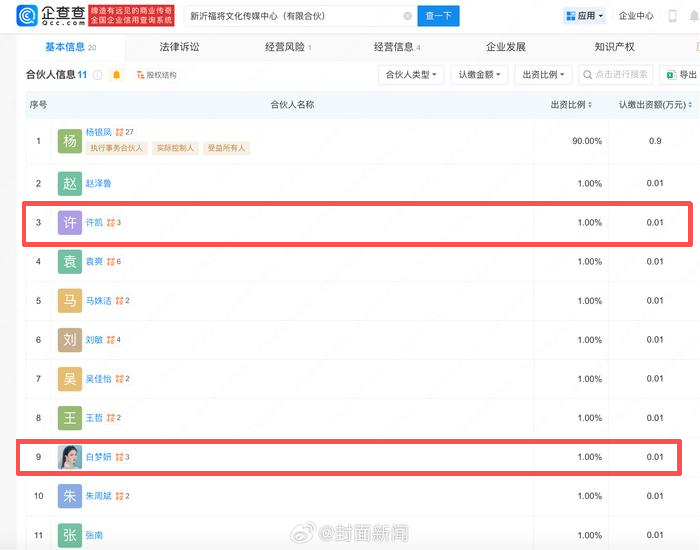Click the 赵 avatar tile
The height and width of the screenshot is (550, 700).
(70, 183)
